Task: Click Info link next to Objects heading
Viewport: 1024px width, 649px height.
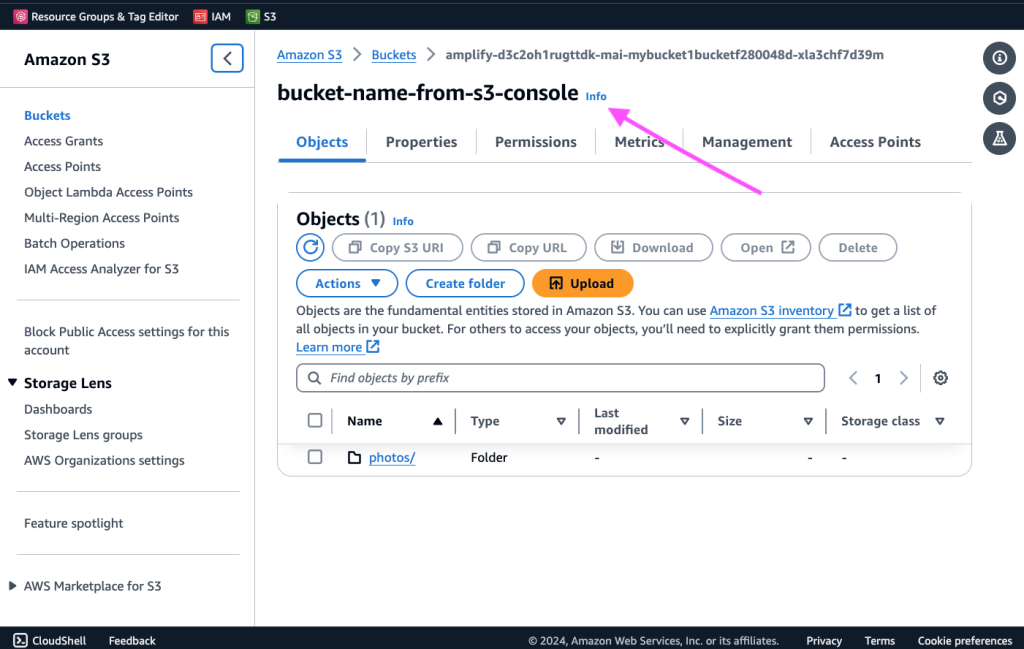Action: pos(403,221)
